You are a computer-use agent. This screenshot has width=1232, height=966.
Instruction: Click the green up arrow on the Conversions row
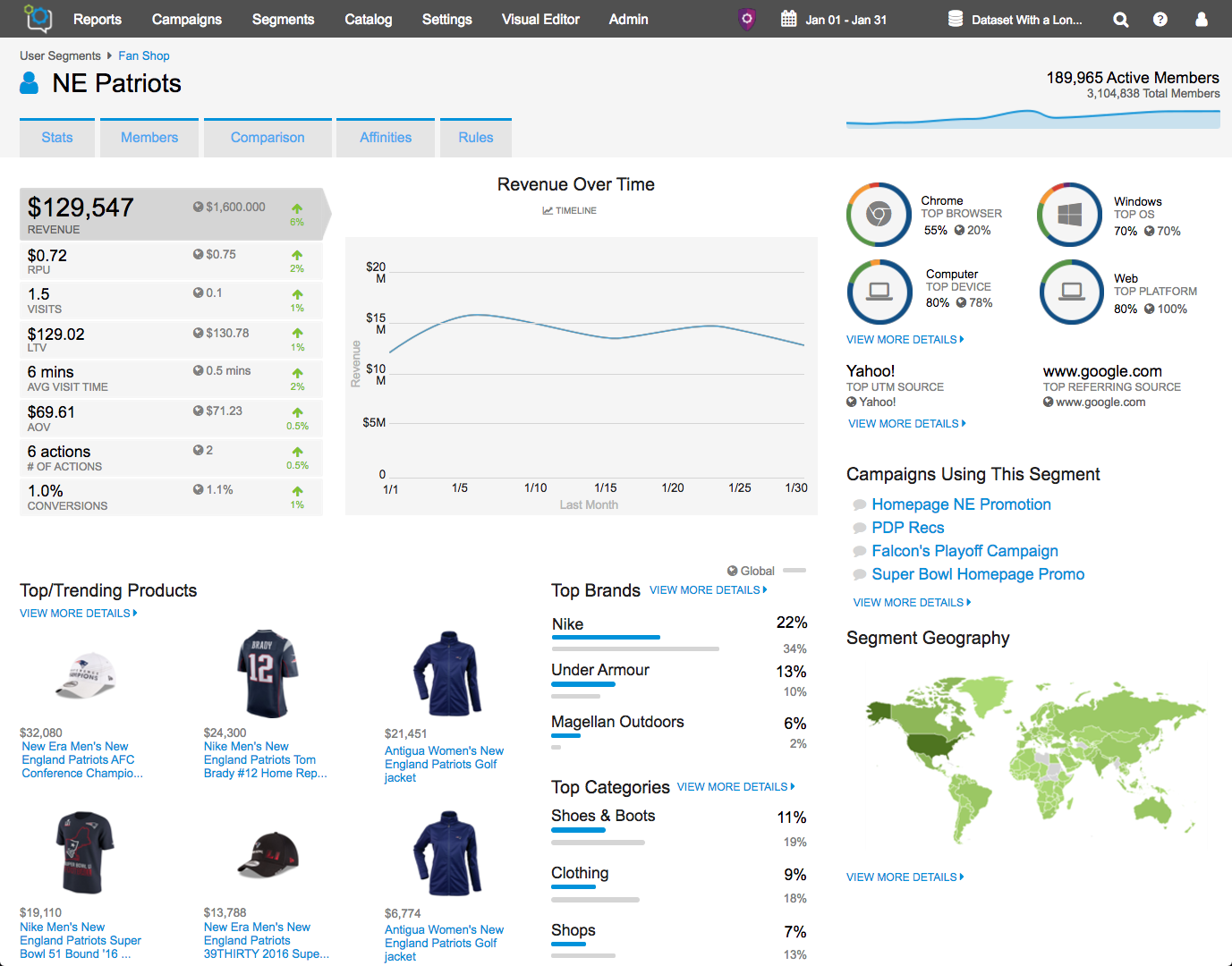(x=297, y=491)
